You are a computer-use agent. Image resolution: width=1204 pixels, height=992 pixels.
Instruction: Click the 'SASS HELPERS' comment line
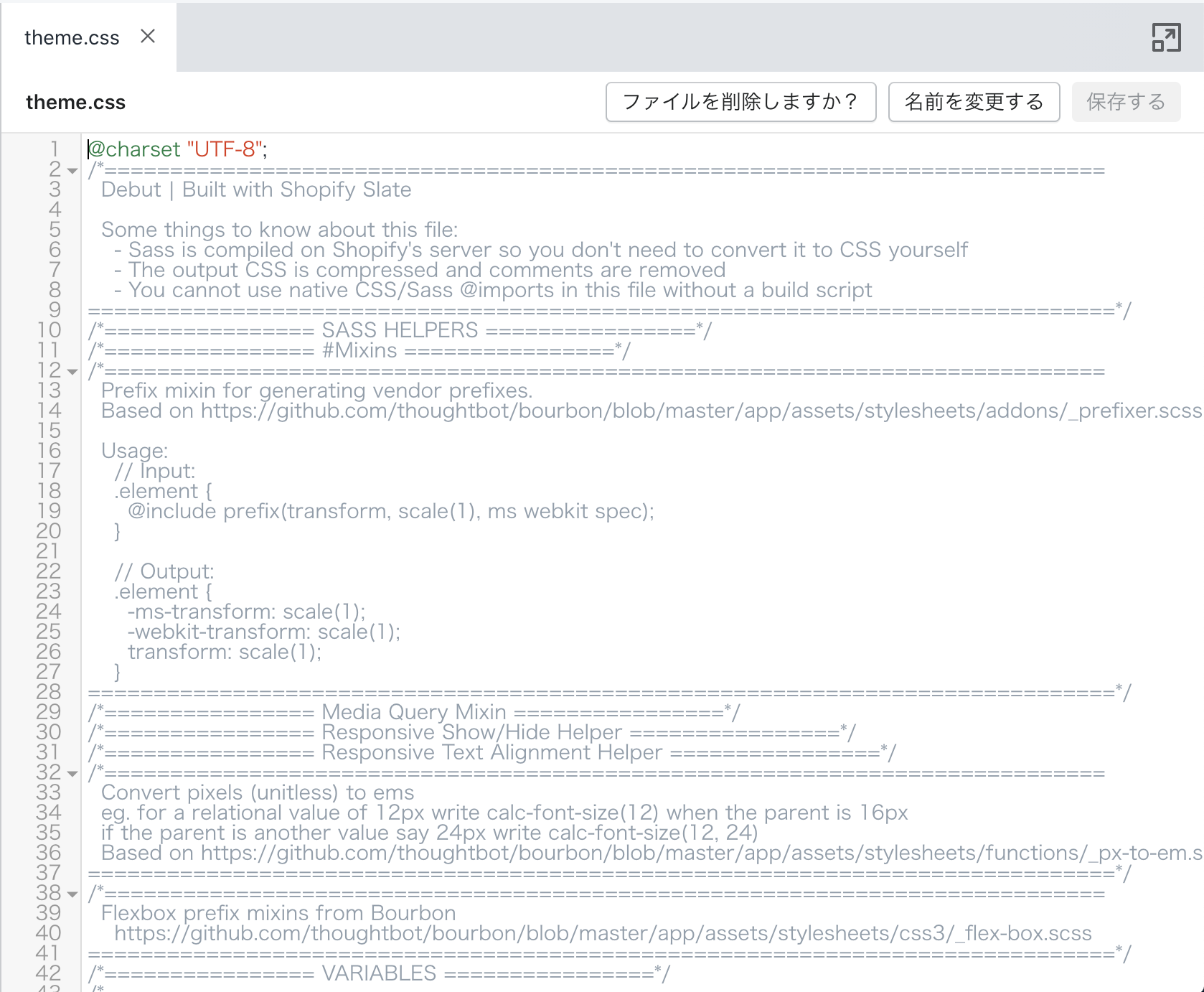400,330
